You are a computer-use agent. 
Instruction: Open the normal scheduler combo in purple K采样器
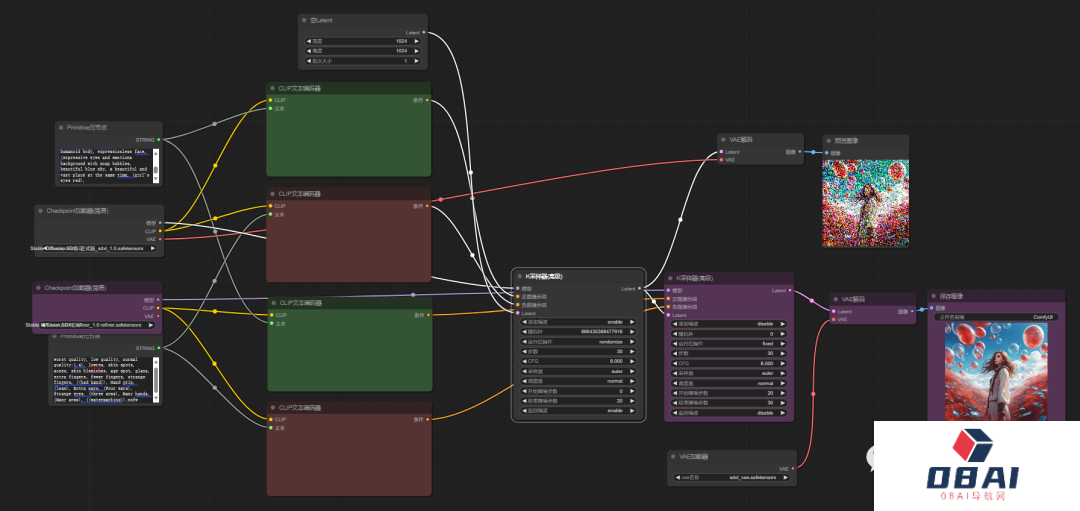tap(728, 383)
